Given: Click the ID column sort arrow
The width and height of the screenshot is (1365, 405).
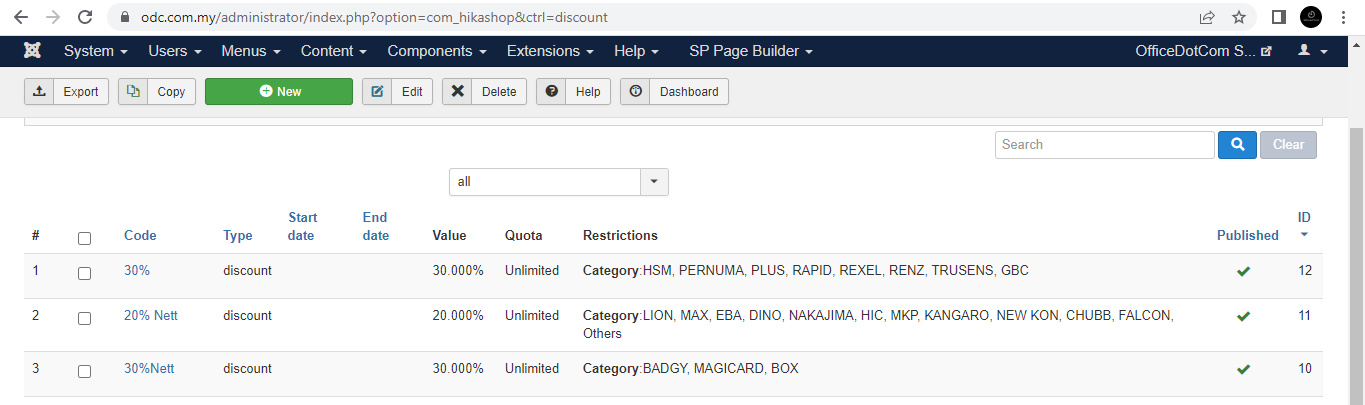Looking at the screenshot, I should 1304,235.
